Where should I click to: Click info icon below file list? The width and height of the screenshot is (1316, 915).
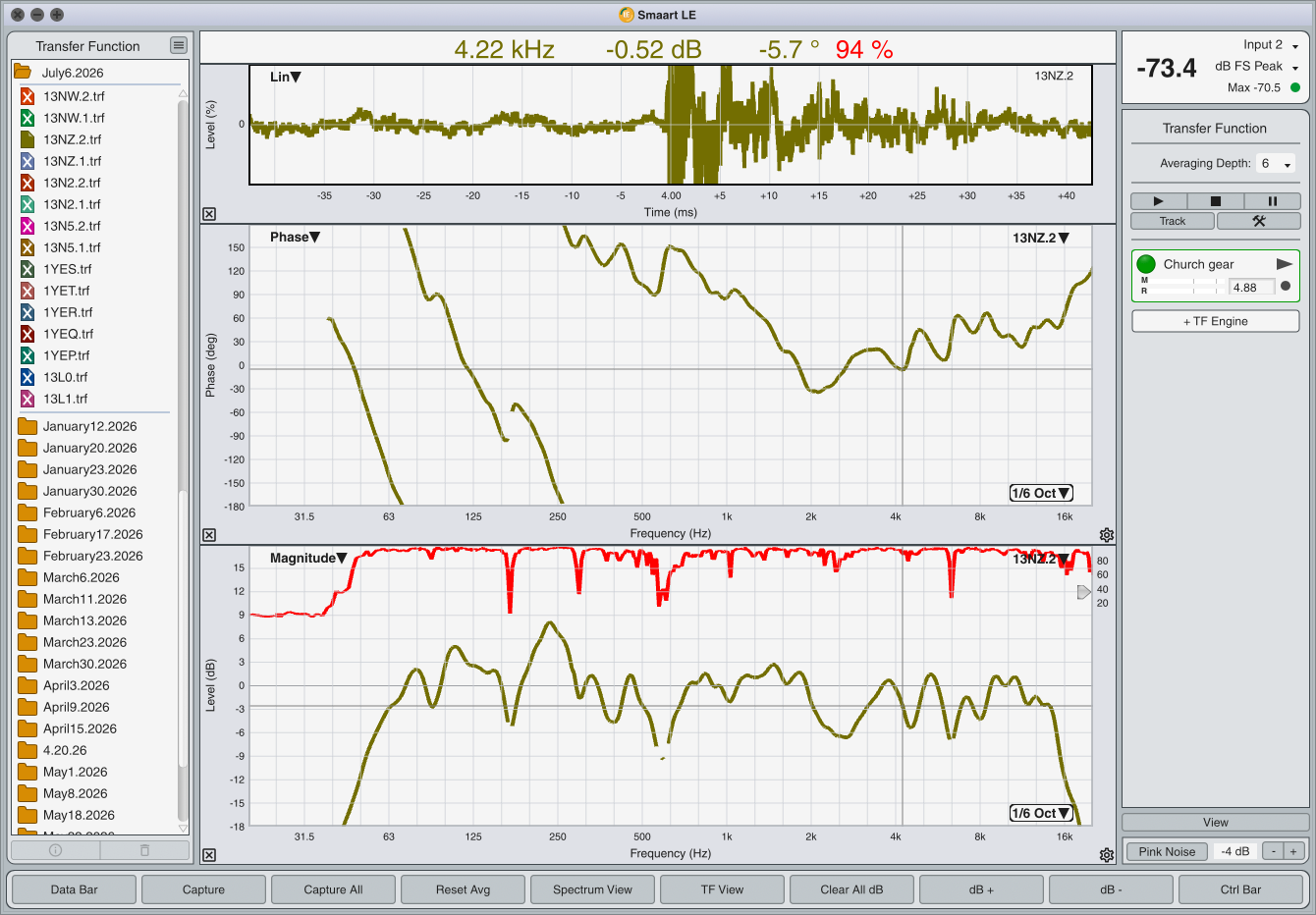point(56,850)
